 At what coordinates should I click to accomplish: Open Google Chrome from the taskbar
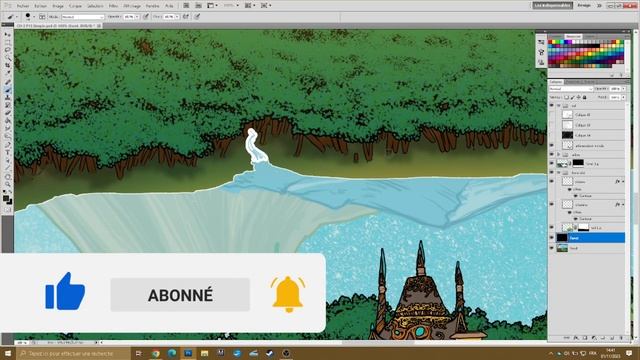pos(156,353)
